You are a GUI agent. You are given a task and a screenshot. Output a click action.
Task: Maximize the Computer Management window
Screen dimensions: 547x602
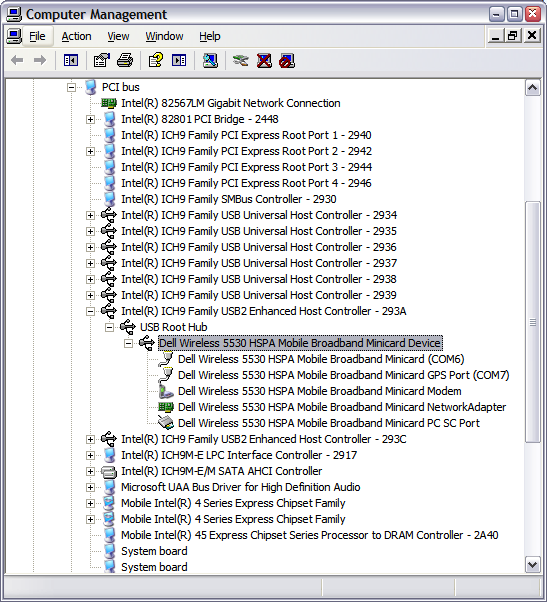coord(514,14)
